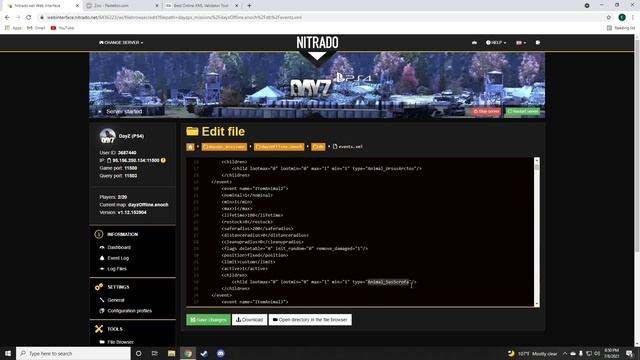Click the Chrome icon on the taskbar
This screenshot has width=640, height=360.
188,353
